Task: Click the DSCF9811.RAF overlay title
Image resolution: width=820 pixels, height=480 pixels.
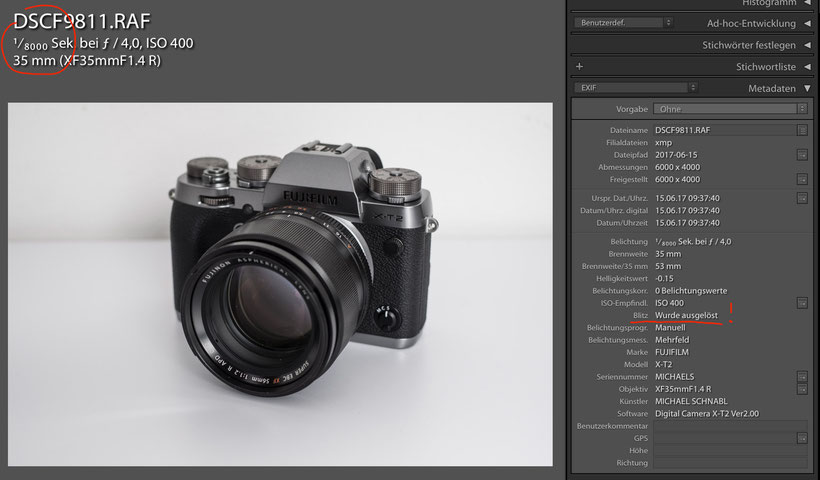Action: (82, 21)
